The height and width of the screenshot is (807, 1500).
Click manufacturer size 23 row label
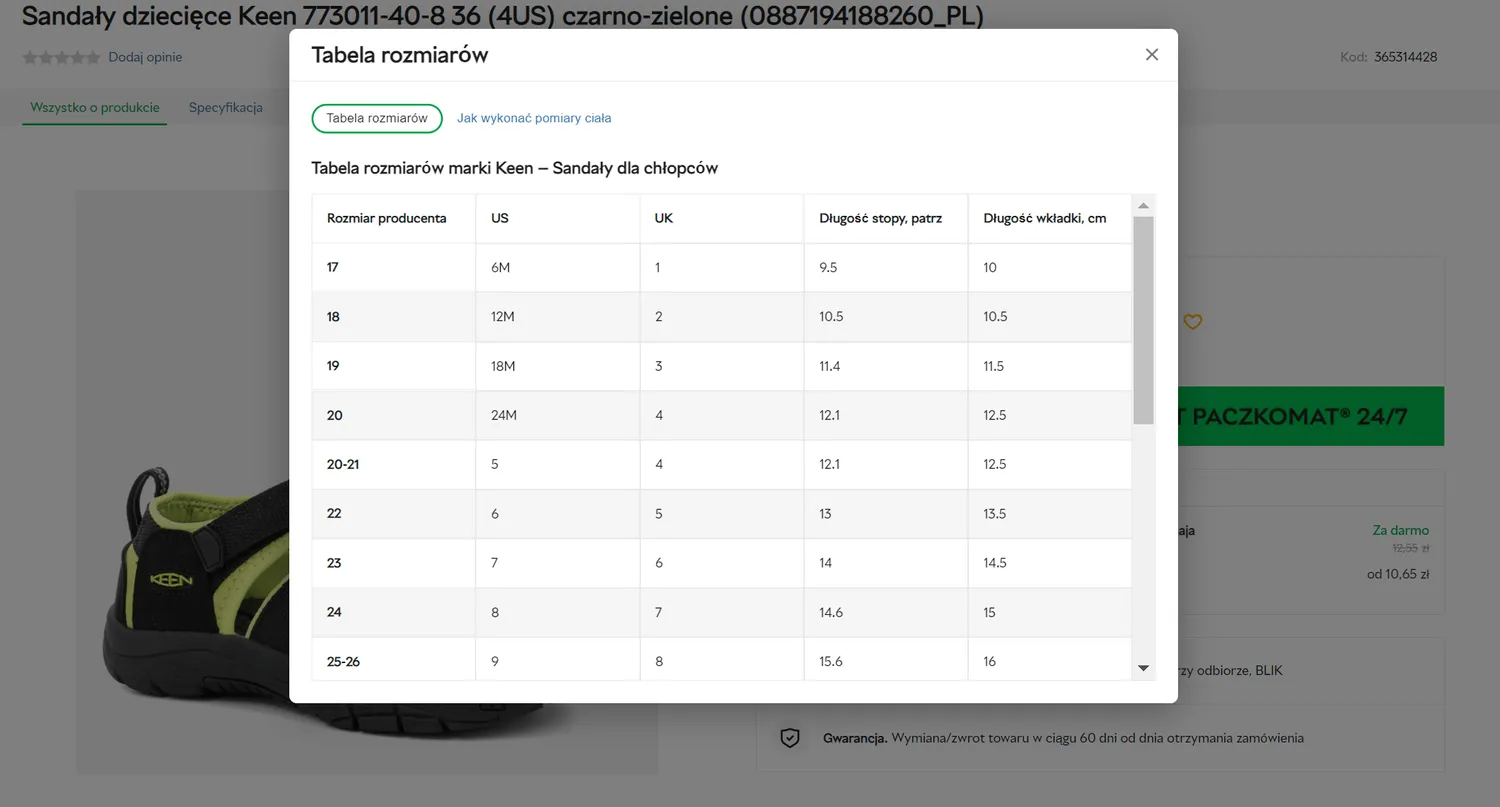(334, 562)
